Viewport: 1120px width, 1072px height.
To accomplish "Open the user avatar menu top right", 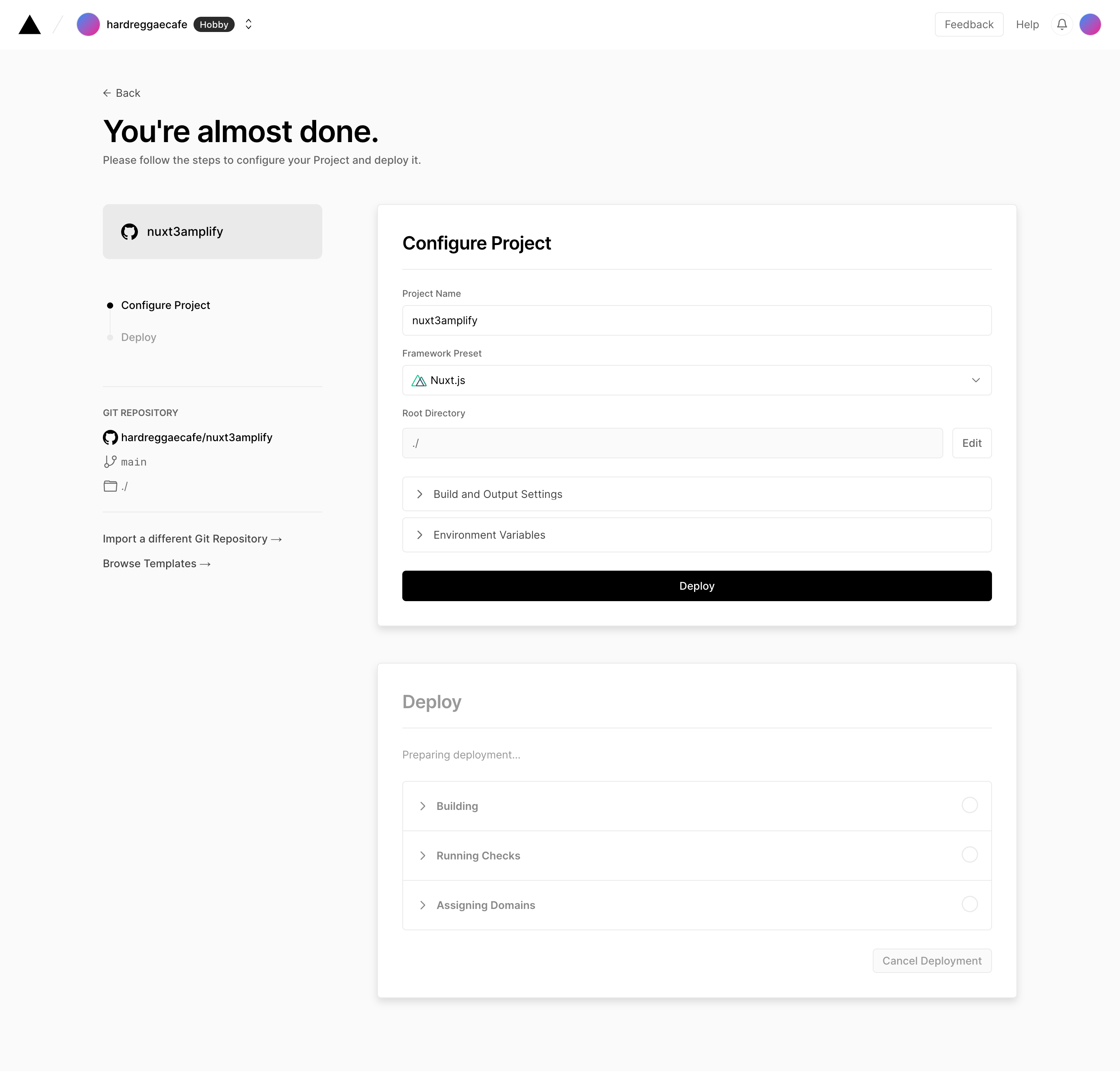I will (x=1090, y=24).
